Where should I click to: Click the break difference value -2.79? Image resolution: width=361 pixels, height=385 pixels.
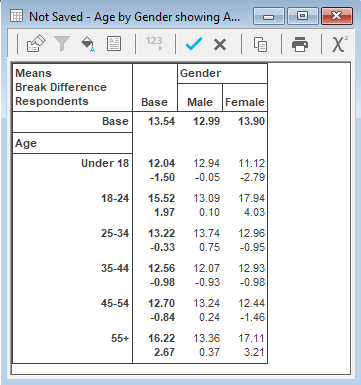(252, 177)
